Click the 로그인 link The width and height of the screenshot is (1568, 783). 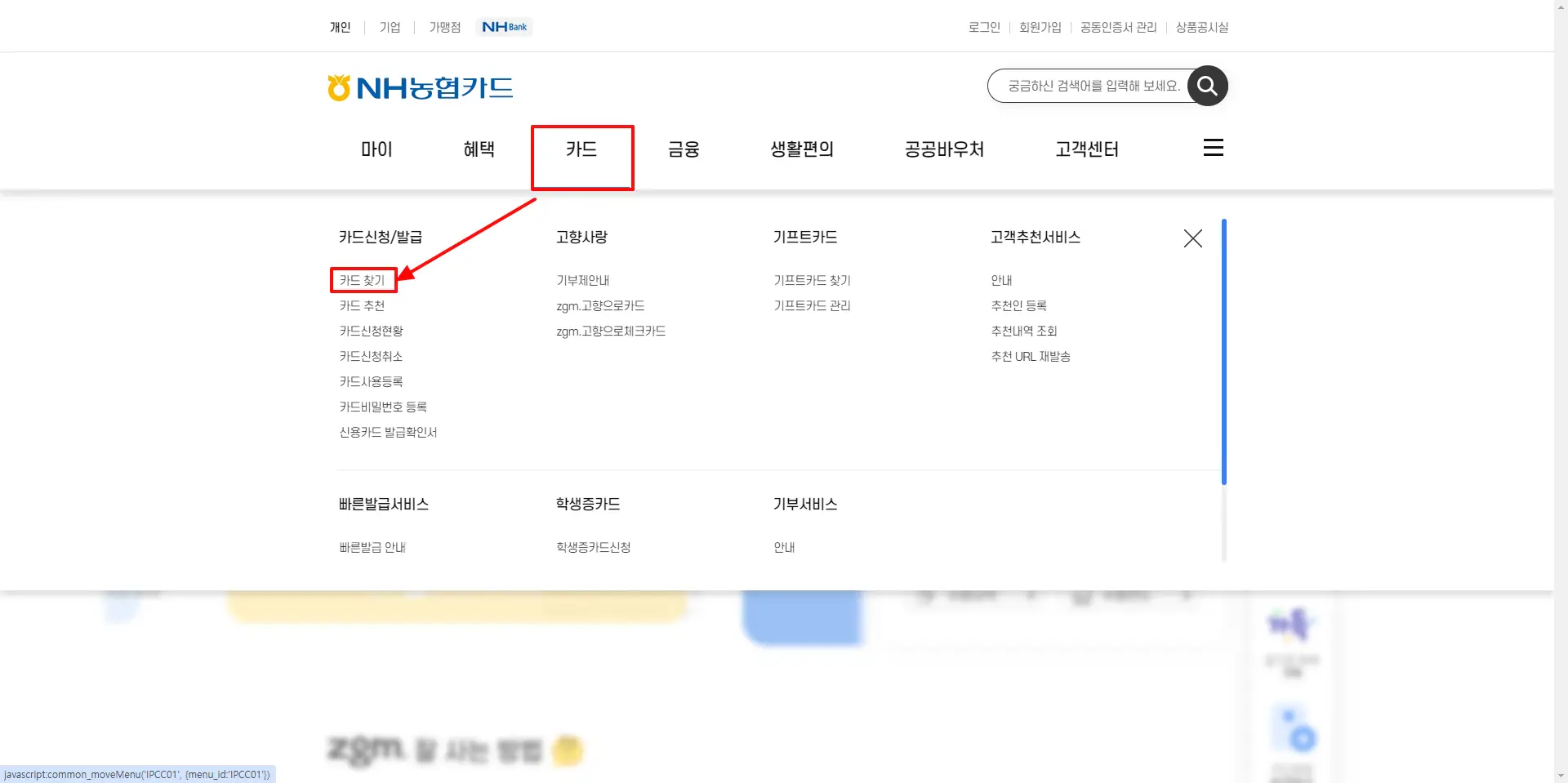coord(984,27)
